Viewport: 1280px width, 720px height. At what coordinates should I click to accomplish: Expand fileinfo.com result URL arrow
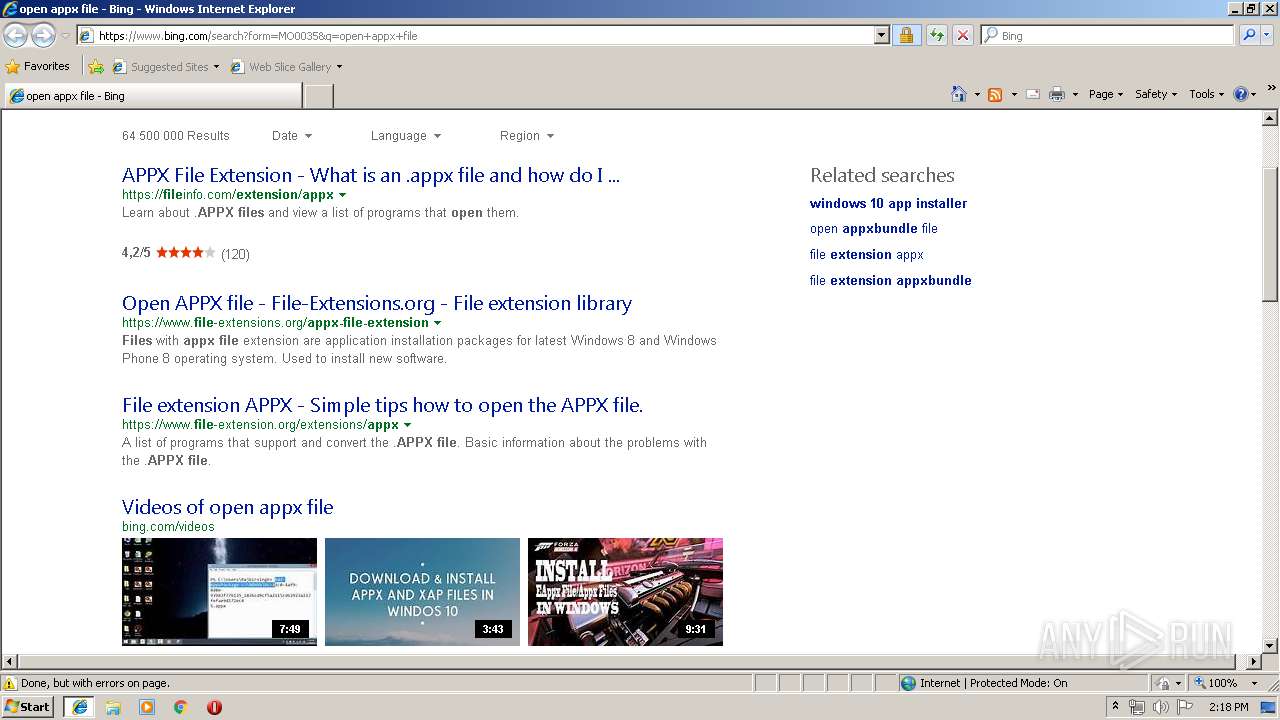coord(343,195)
